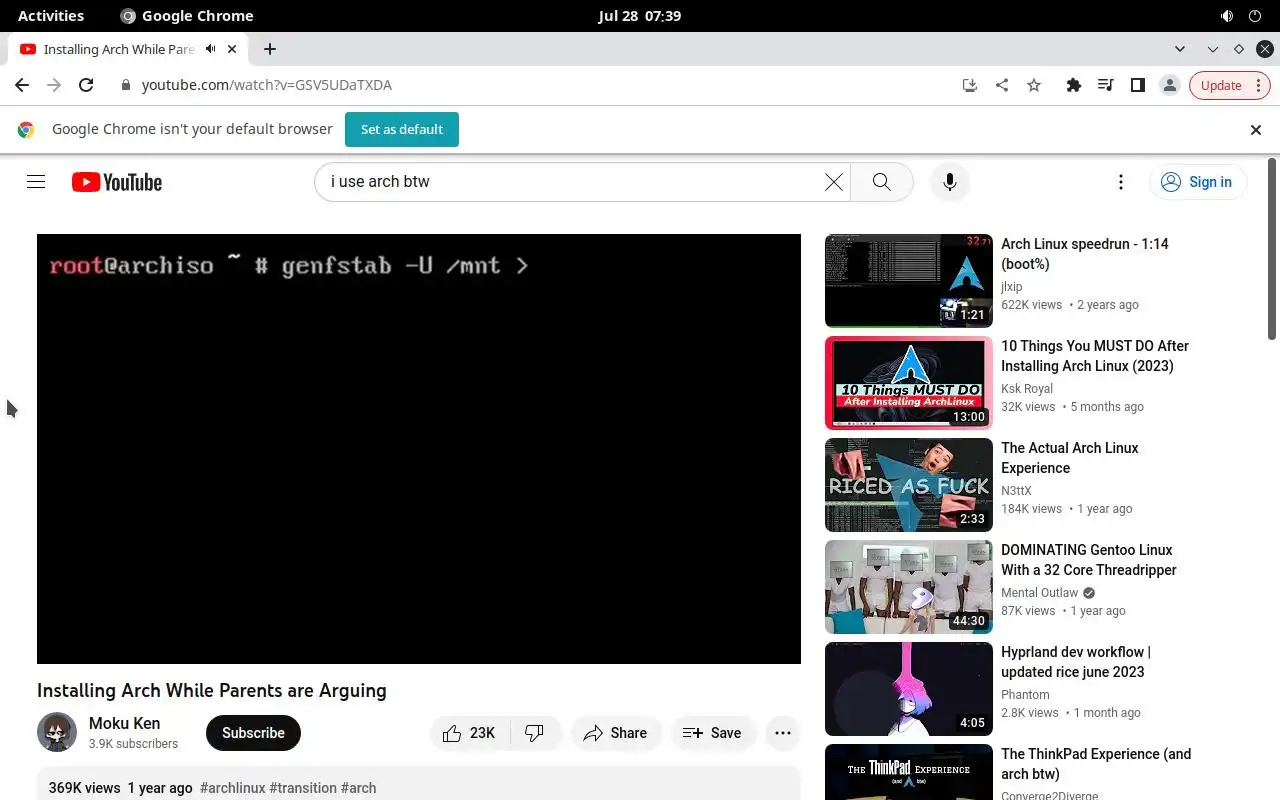Open The Actual Arch Linux Experience title

[1070, 458]
